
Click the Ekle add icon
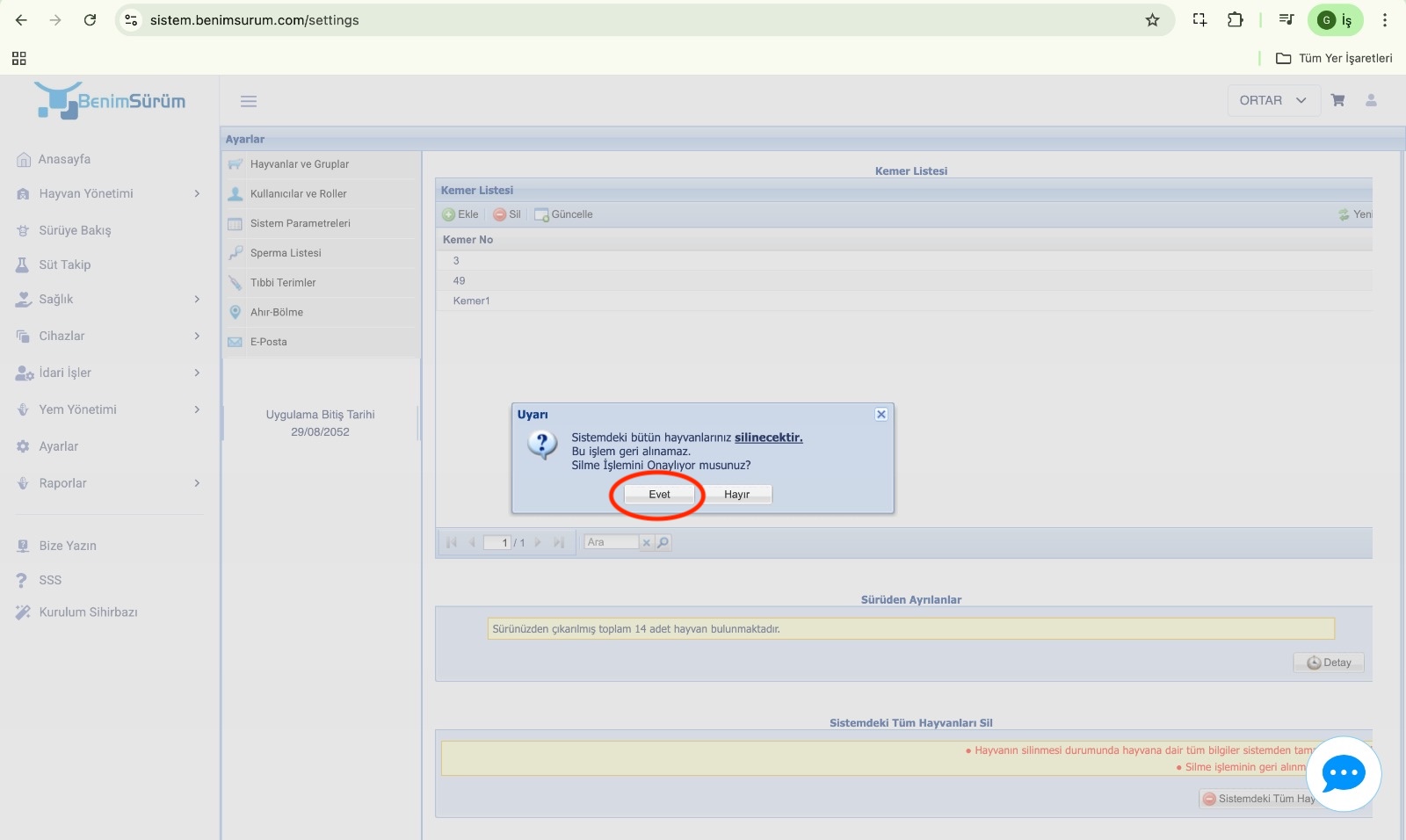pyautogui.click(x=449, y=214)
